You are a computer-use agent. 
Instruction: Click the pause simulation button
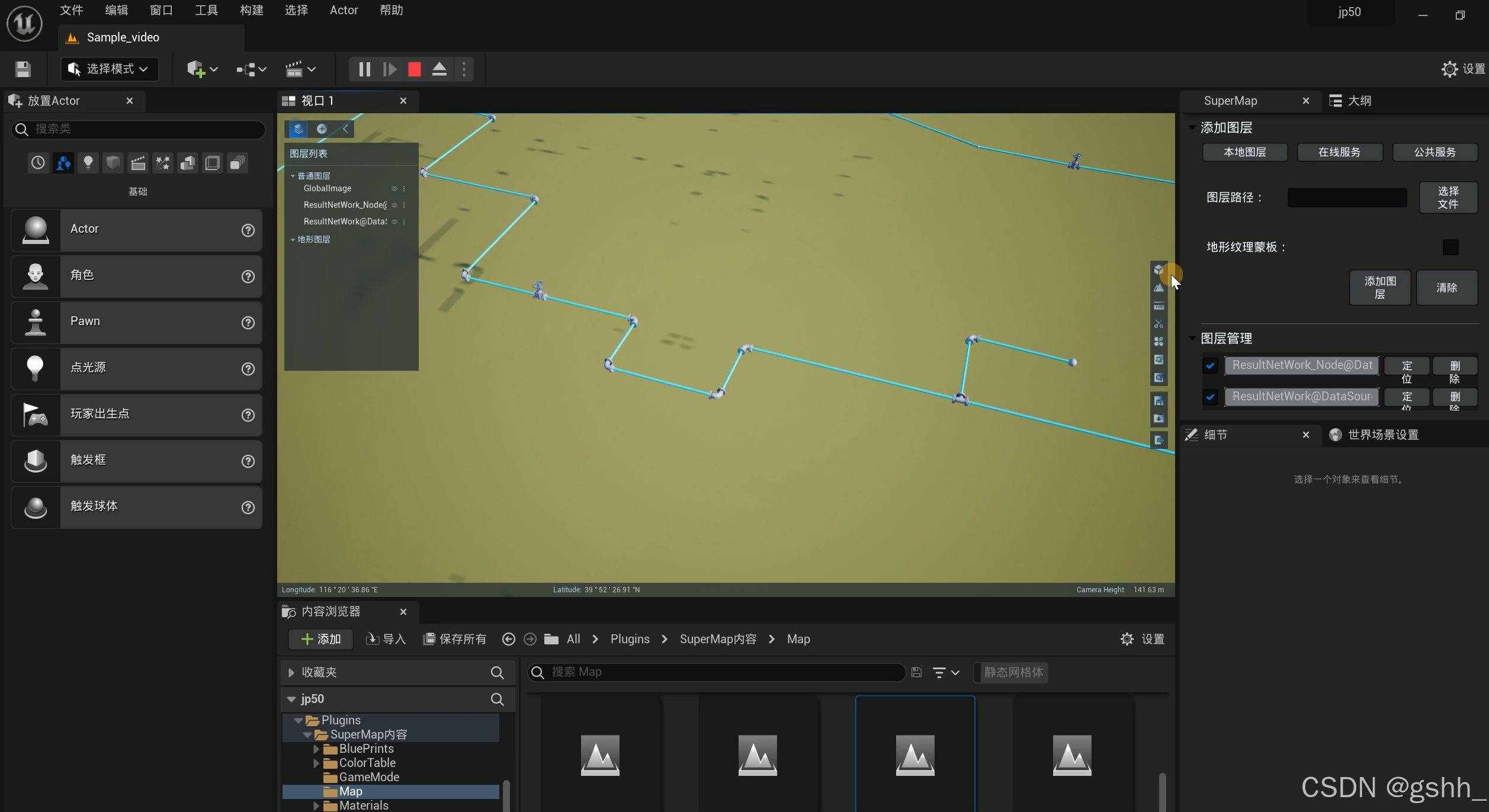tap(364, 69)
